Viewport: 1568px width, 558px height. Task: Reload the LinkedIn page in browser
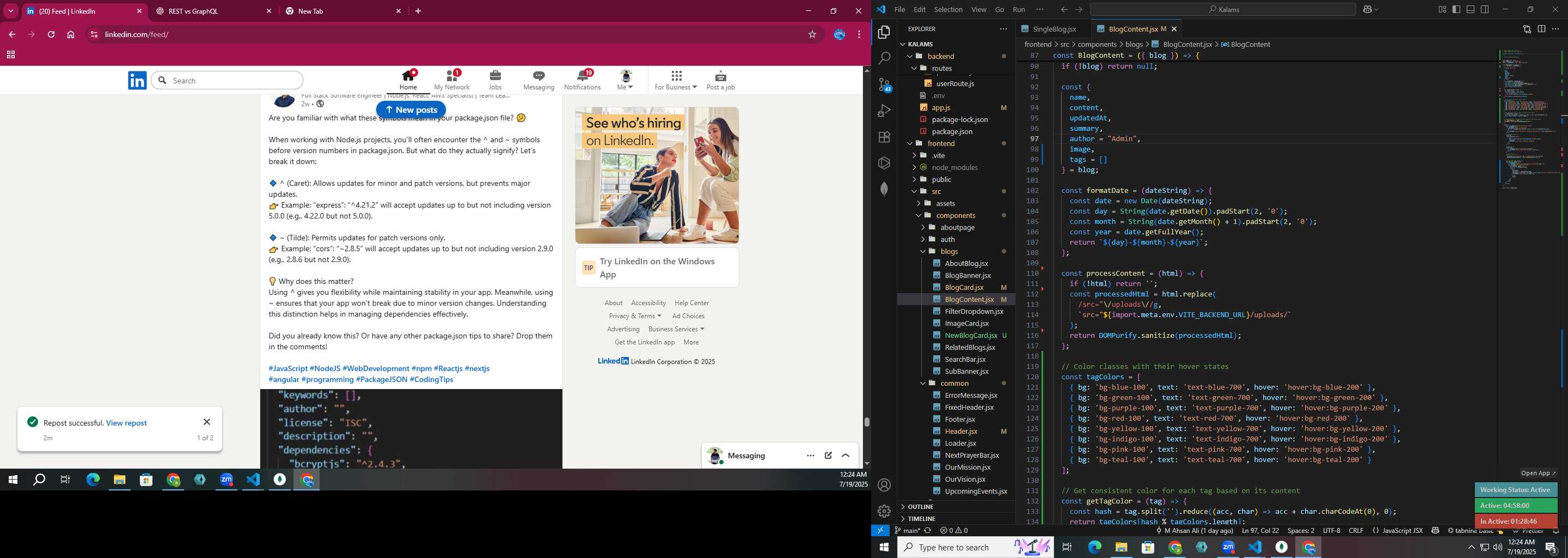click(x=51, y=35)
